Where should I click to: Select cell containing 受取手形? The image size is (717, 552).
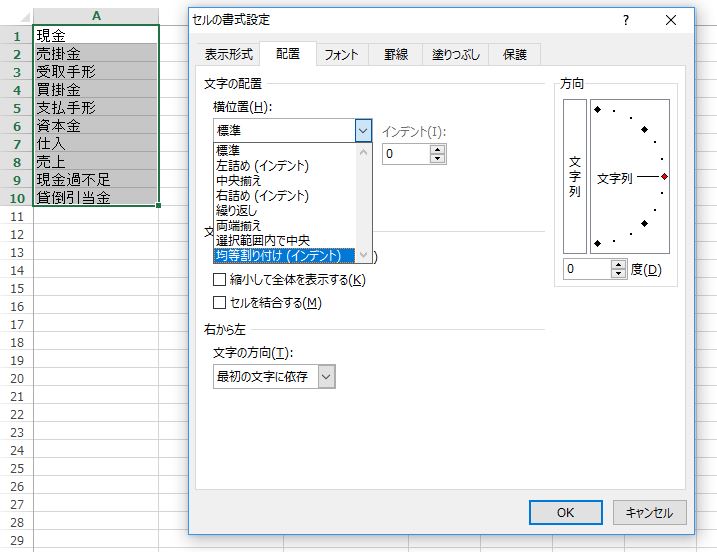tap(96, 71)
